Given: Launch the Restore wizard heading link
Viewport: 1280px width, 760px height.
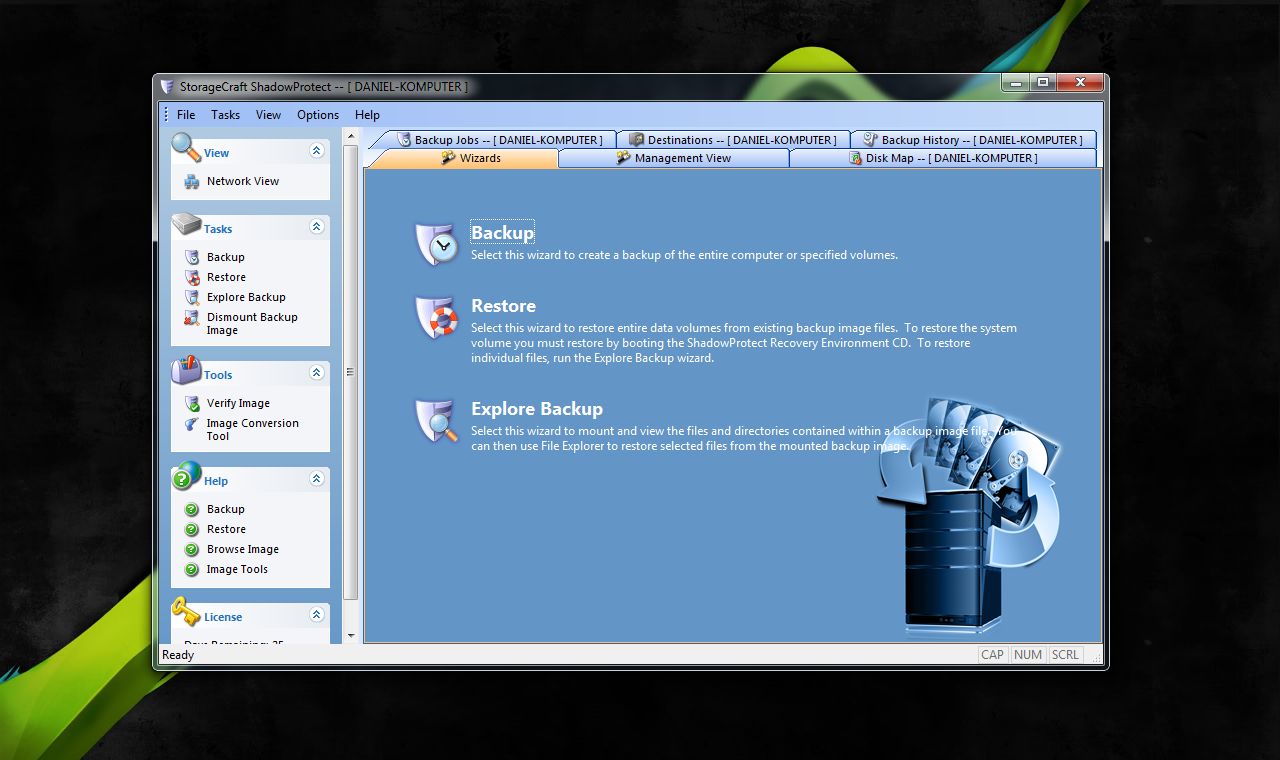Looking at the screenshot, I should pyautogui.click(x=503, y=306).
